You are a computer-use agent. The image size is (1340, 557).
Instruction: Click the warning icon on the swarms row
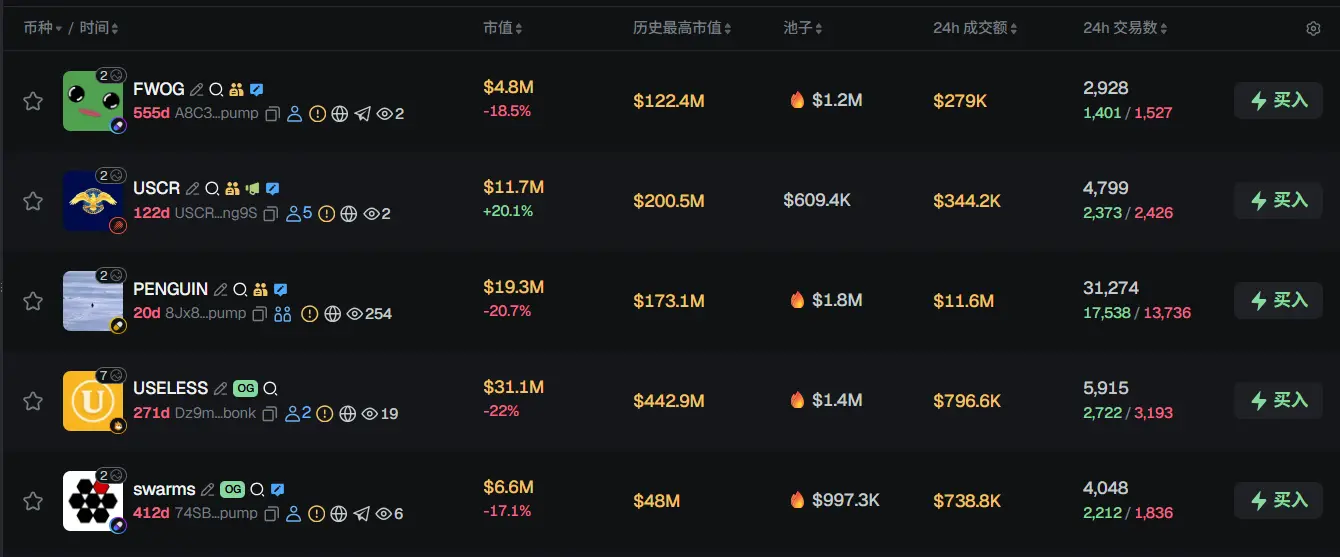pos(317,514)
